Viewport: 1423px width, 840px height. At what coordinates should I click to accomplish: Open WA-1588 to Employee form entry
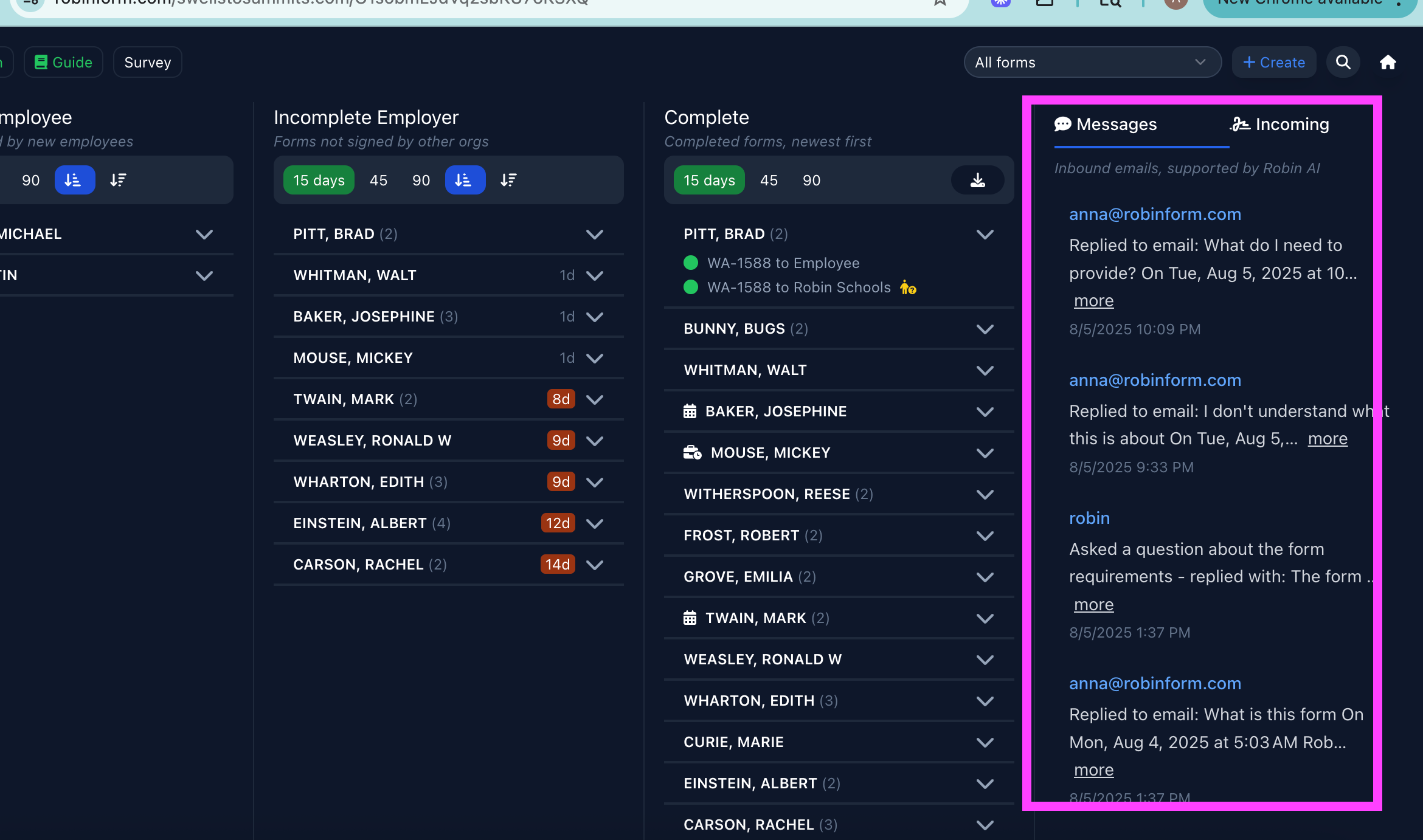[x=783, y=263]
